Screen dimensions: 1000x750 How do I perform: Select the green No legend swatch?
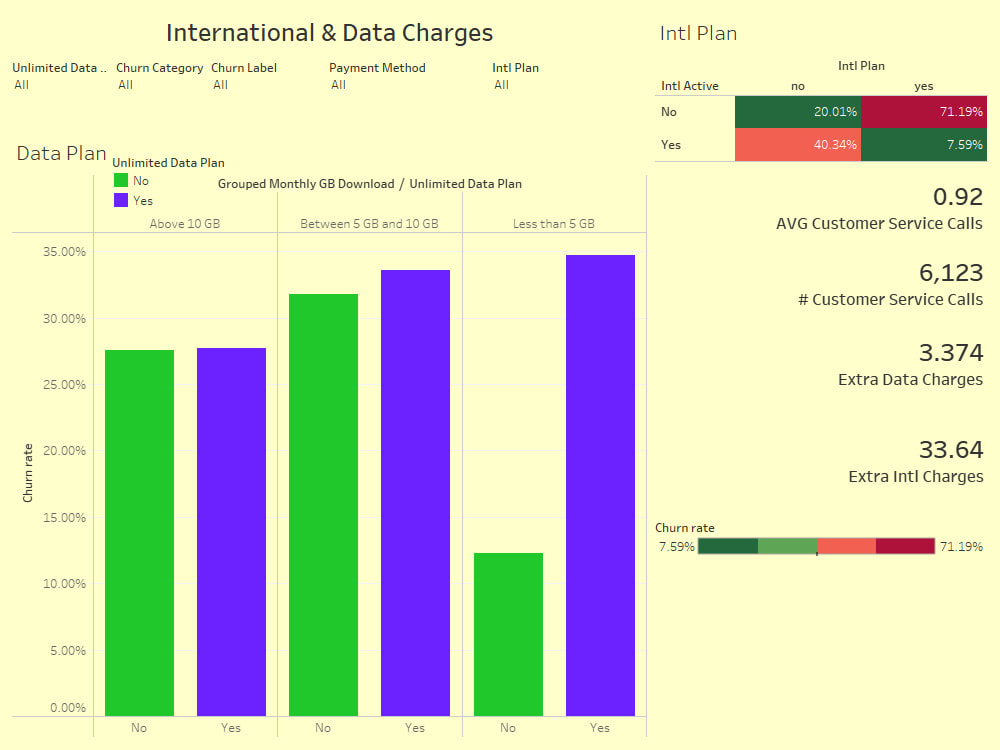point(120,180)
